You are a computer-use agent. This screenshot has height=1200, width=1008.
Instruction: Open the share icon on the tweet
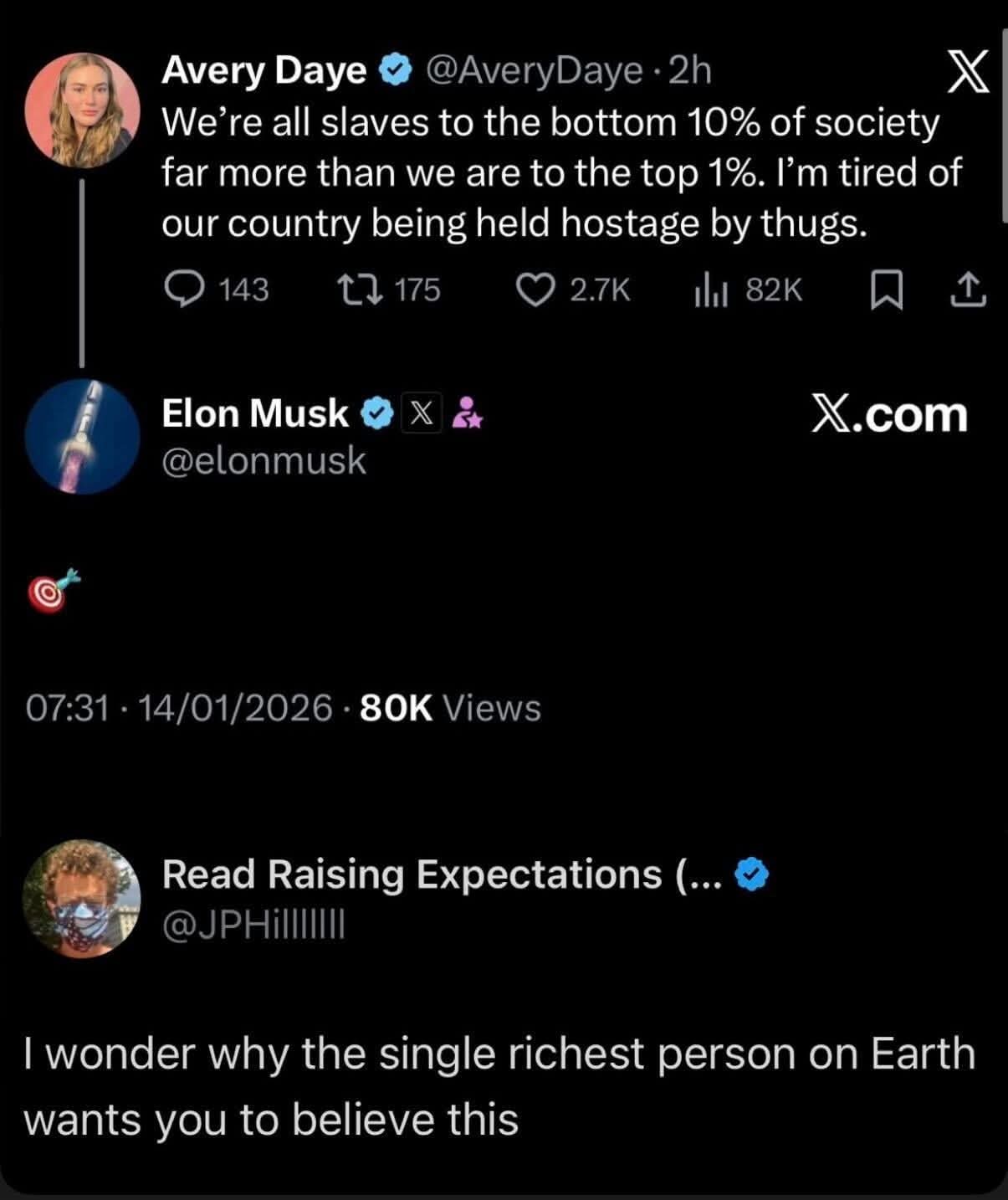(x=966, y=290)
